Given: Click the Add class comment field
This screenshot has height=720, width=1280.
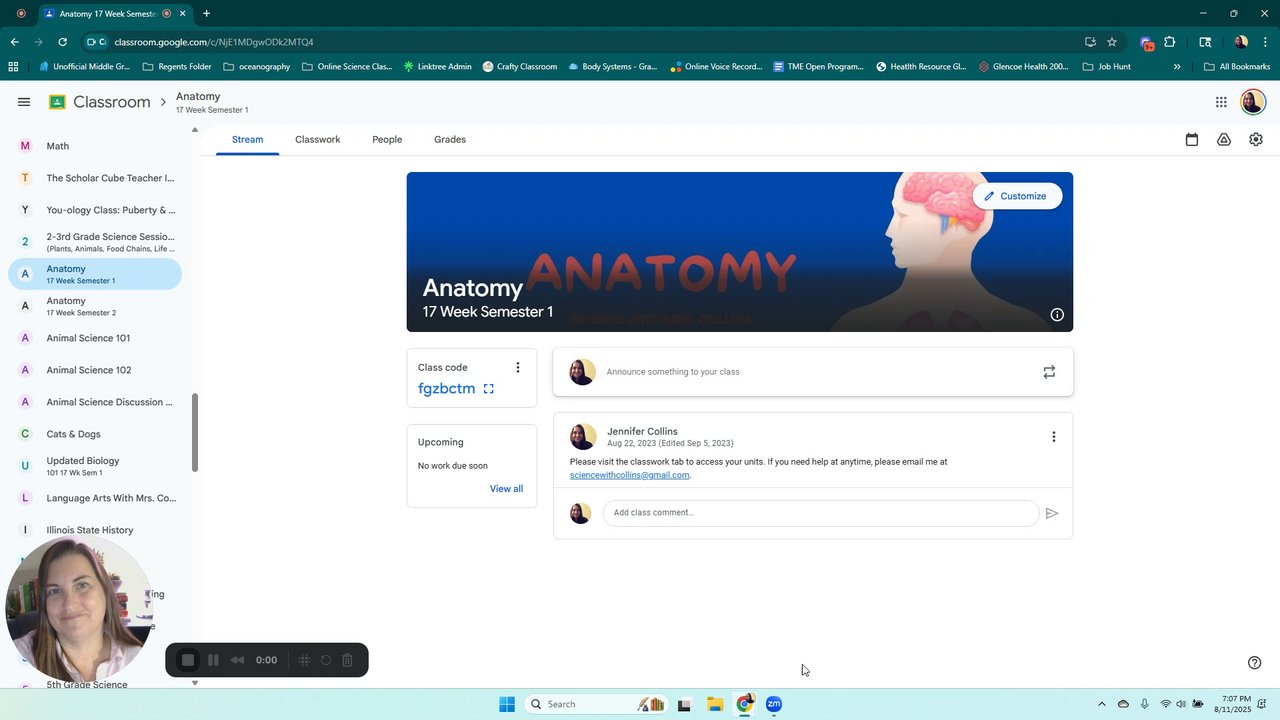Looking at the screenshot, I should (x=821, y=513).
